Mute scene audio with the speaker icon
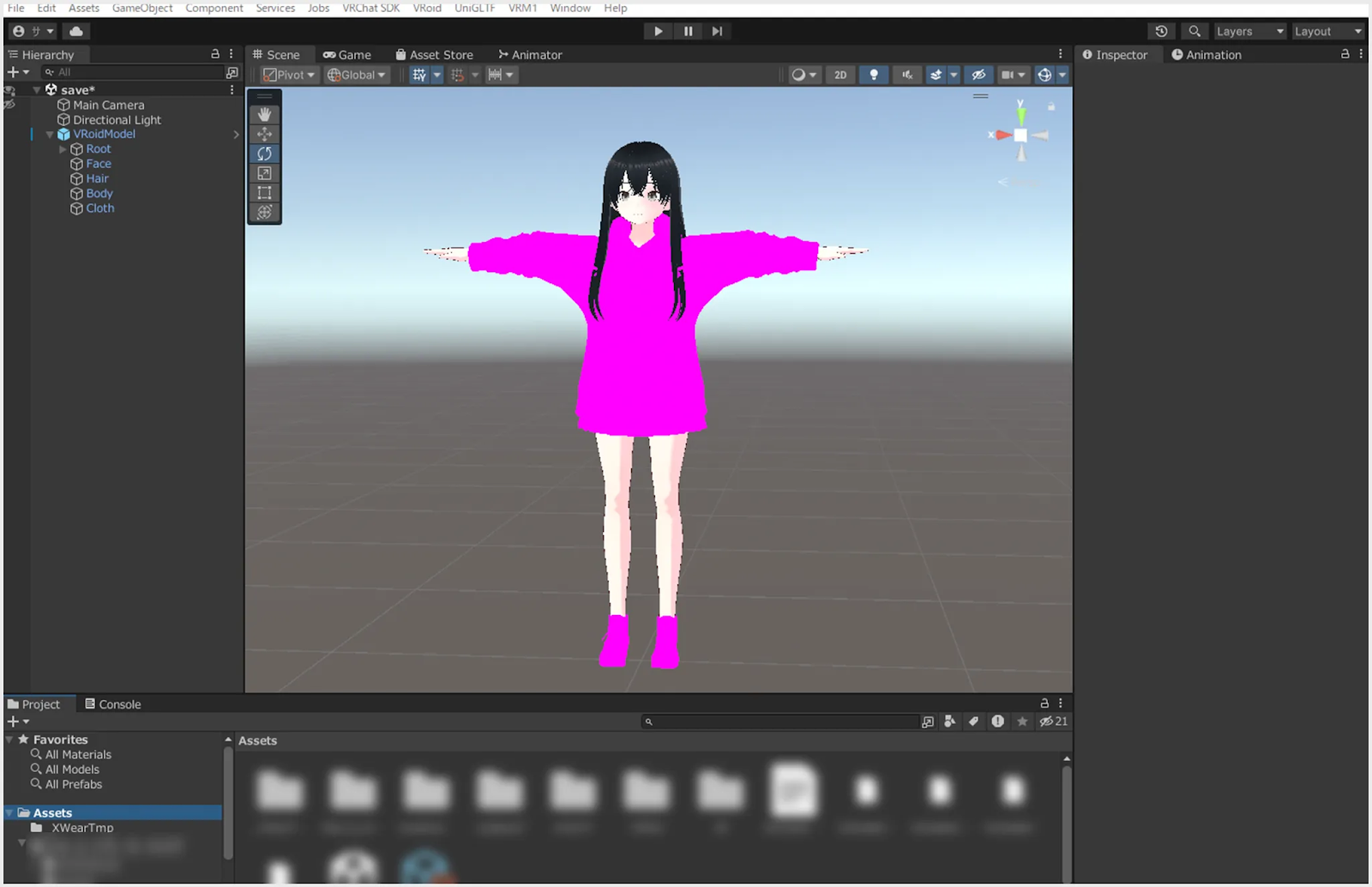The width and height of the screenshot is (1372, 887). [906, 75]
